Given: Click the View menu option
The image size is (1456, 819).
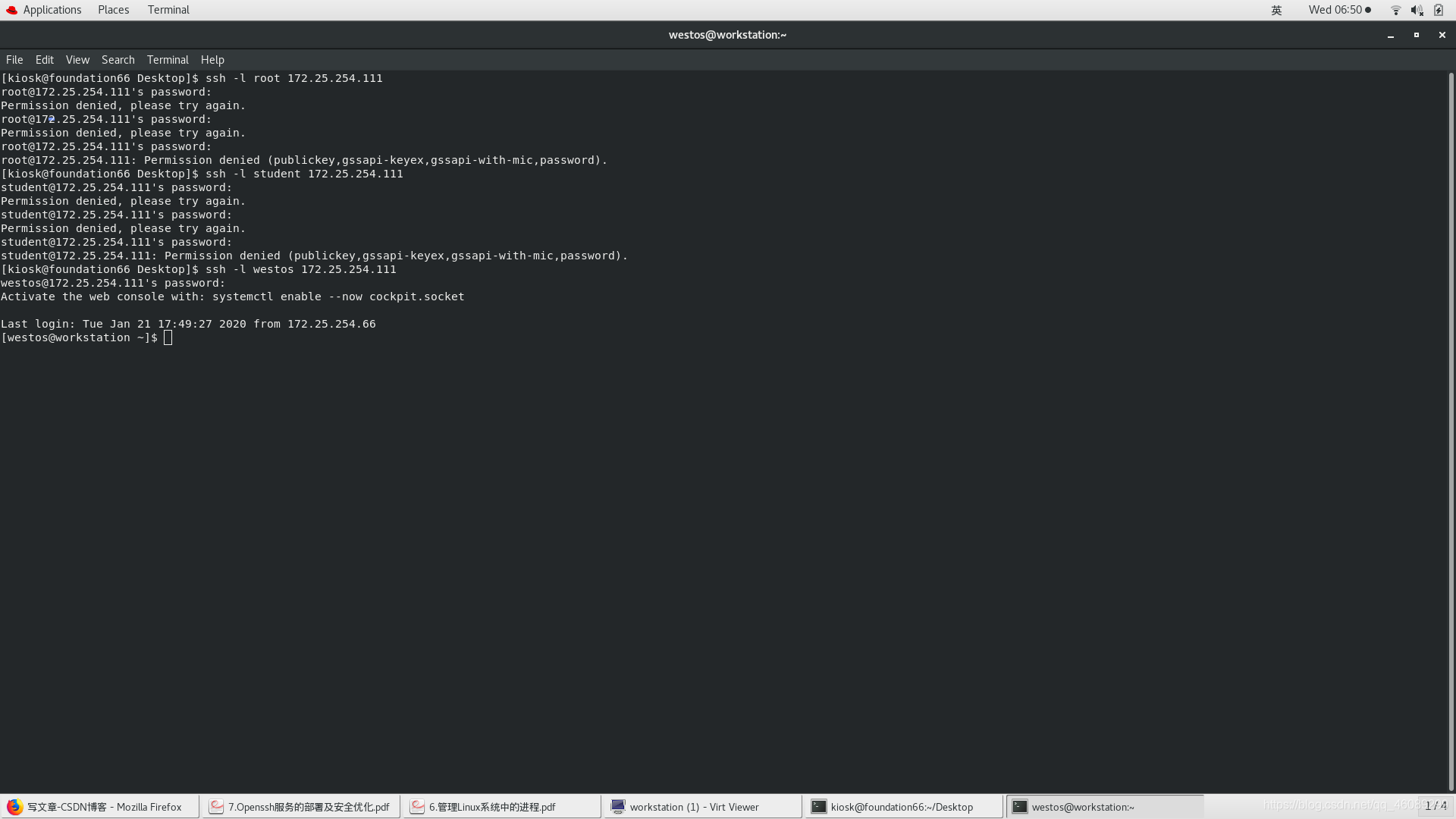Looking at the screenshot, I should coord(77,59).
